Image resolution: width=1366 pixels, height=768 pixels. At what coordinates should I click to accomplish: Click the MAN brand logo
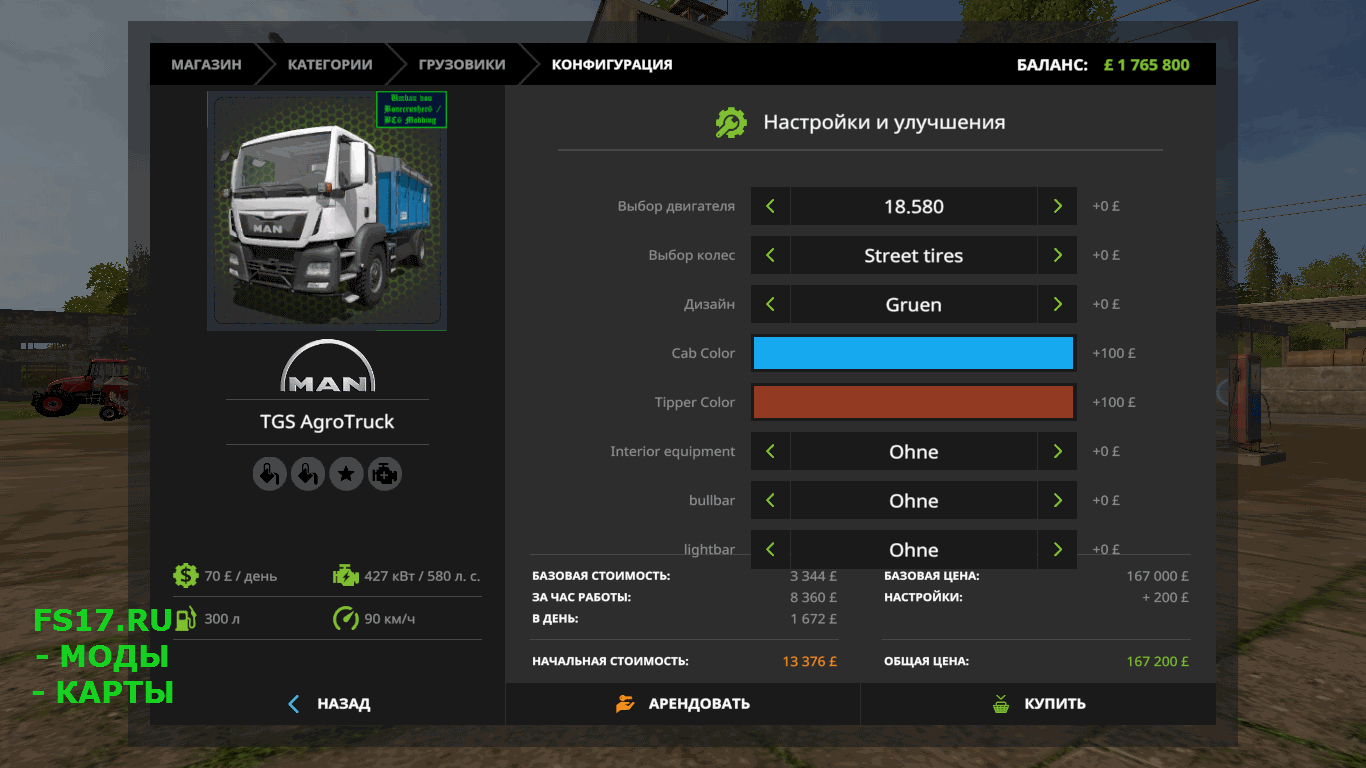[x=328, y=367]
